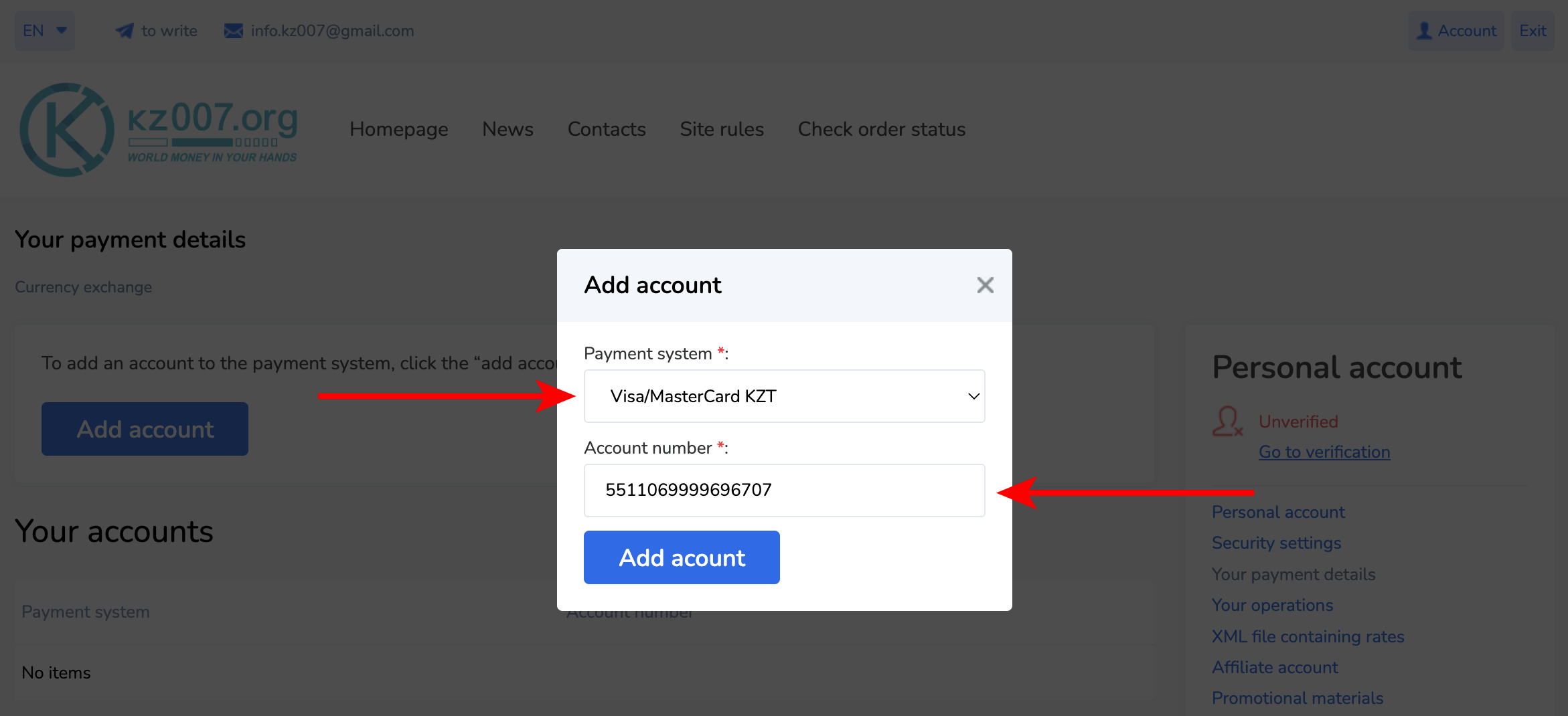Open the EN language selector
1568x716 pixels.
[45, 31]
